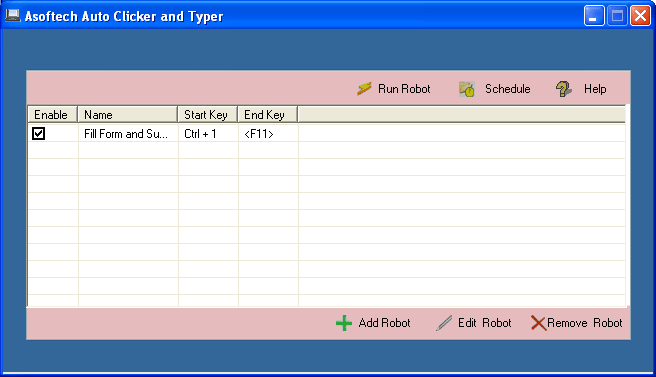The height and width of the screenshot is (377, 656).
Task: Click the "<F11>" end key cell
Action: click(x=259, y=134)
